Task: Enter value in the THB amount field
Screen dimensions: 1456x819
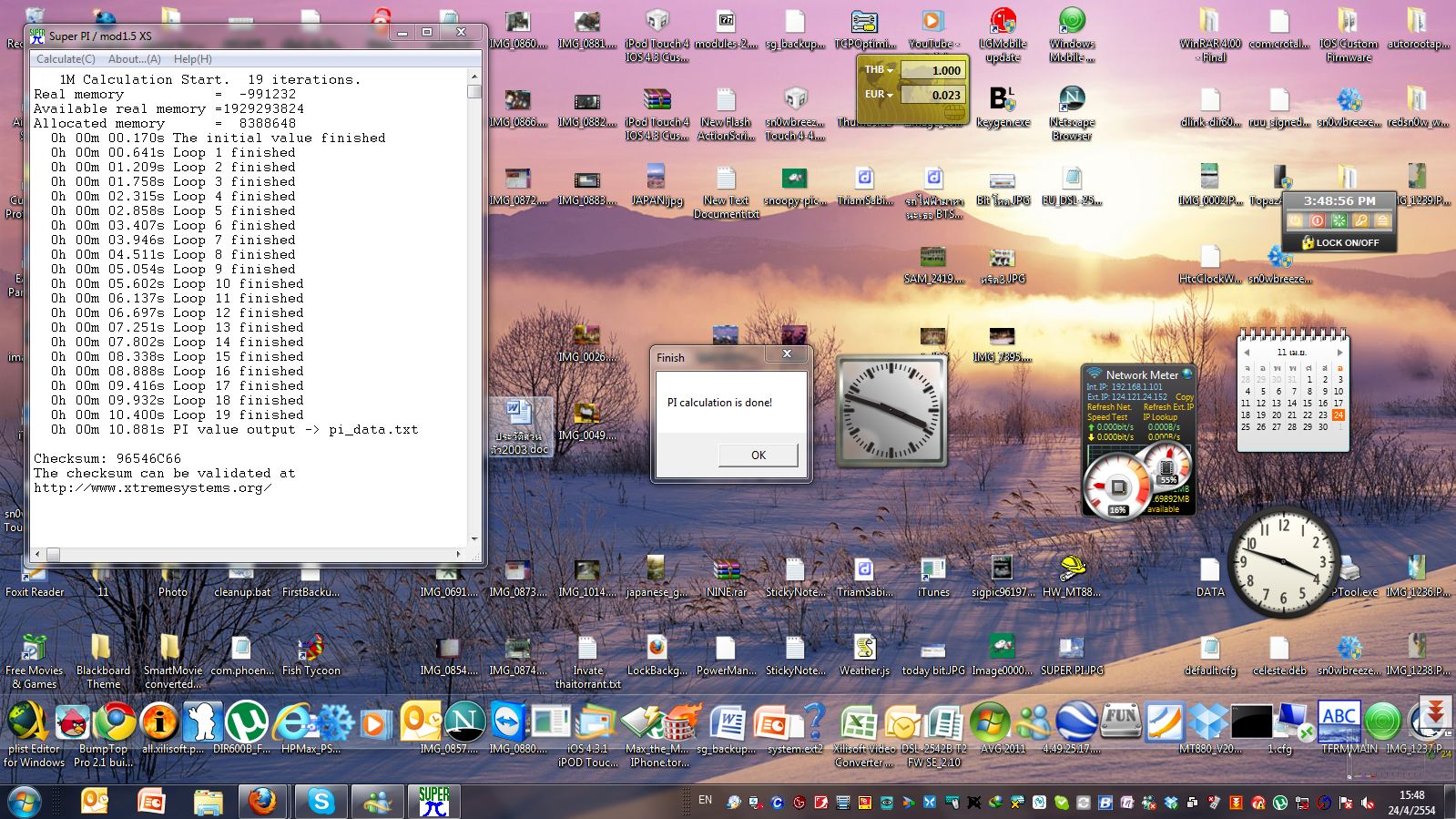Action: click(933, 70)
